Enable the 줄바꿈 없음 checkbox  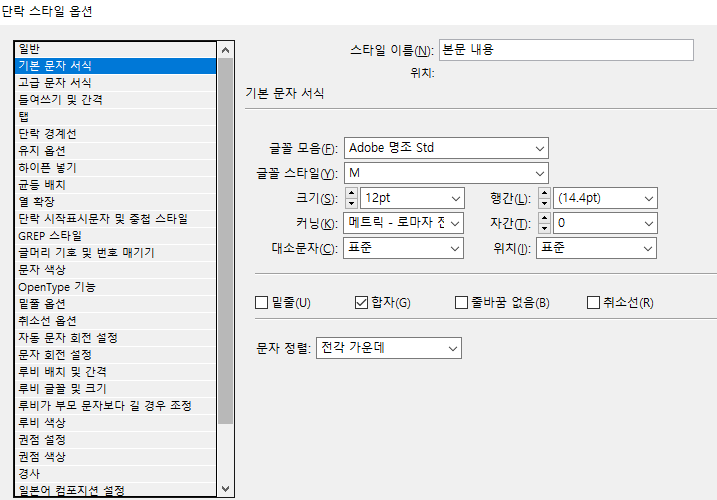[x=461, y=302]
